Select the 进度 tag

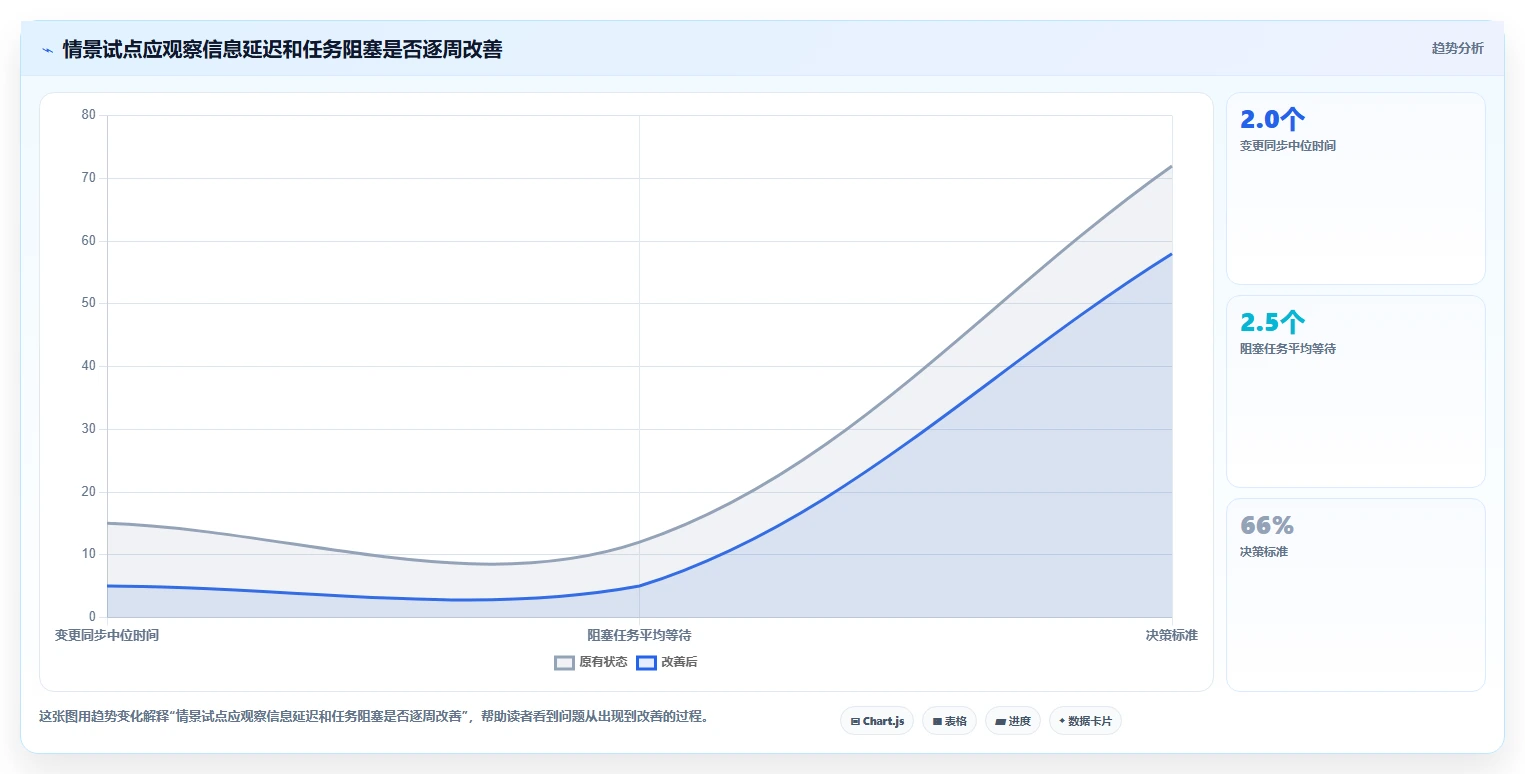point(1013,721)
